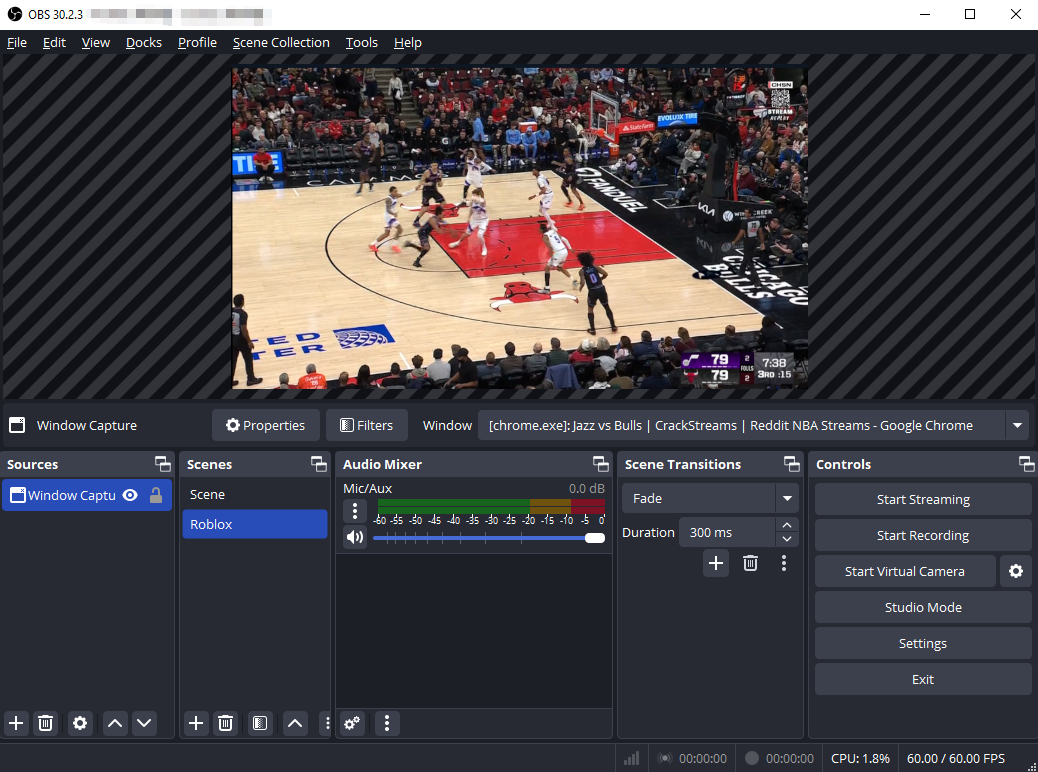This screenshot has width=1038, height=772.
Task: Enable Studio Mode
Action: (x=922, y=607)
